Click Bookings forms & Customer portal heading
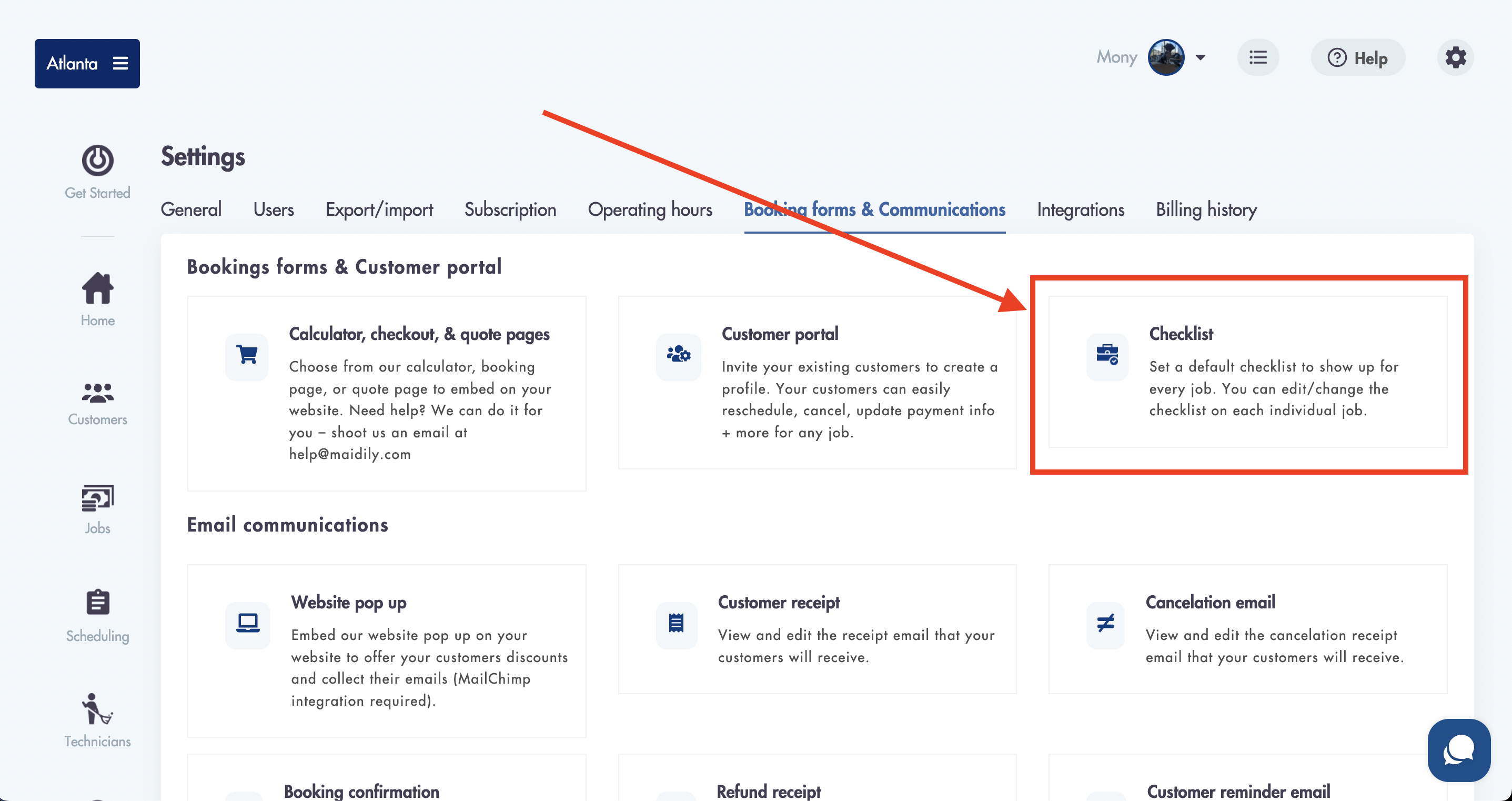 coord(345,267)
